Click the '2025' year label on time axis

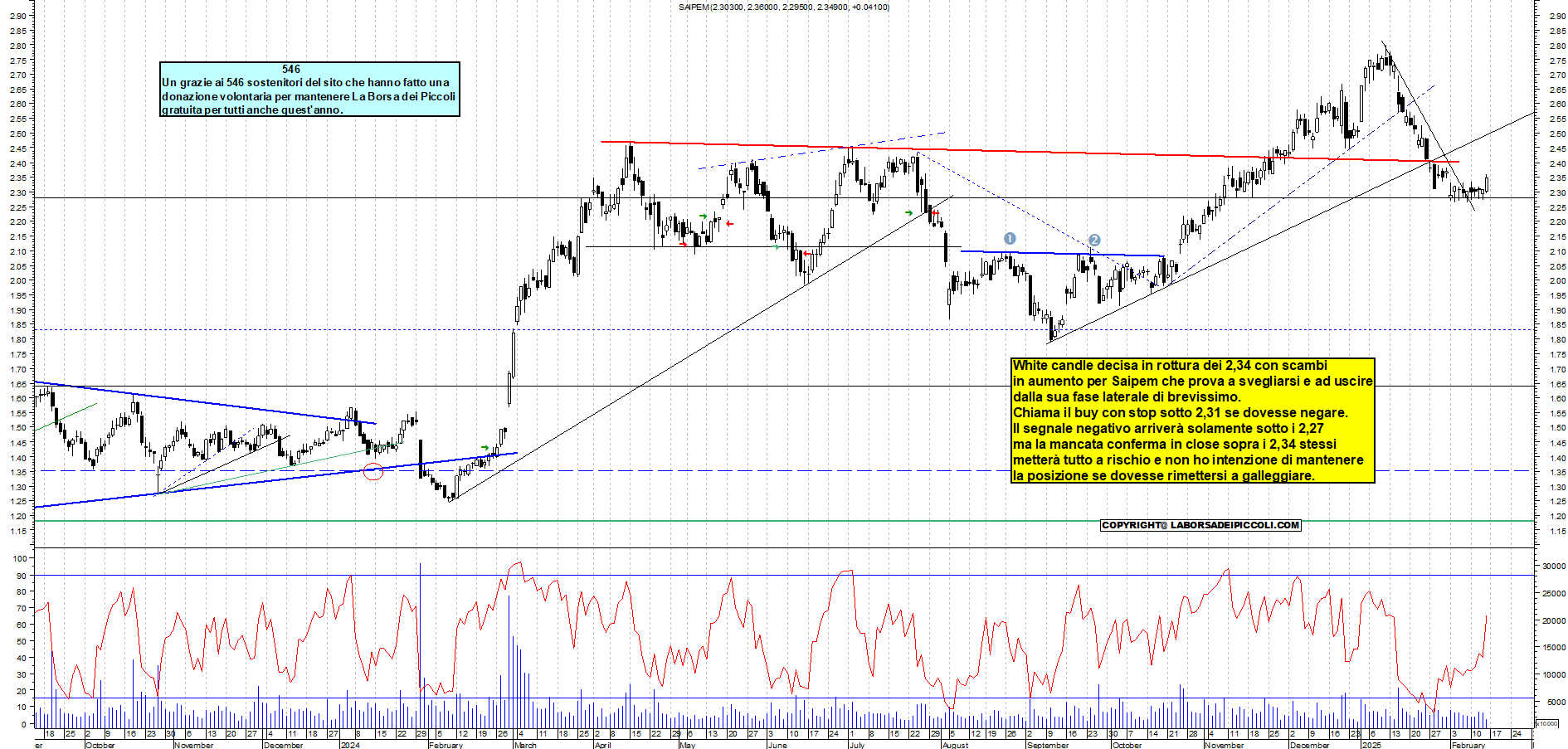click(1371, 745)
